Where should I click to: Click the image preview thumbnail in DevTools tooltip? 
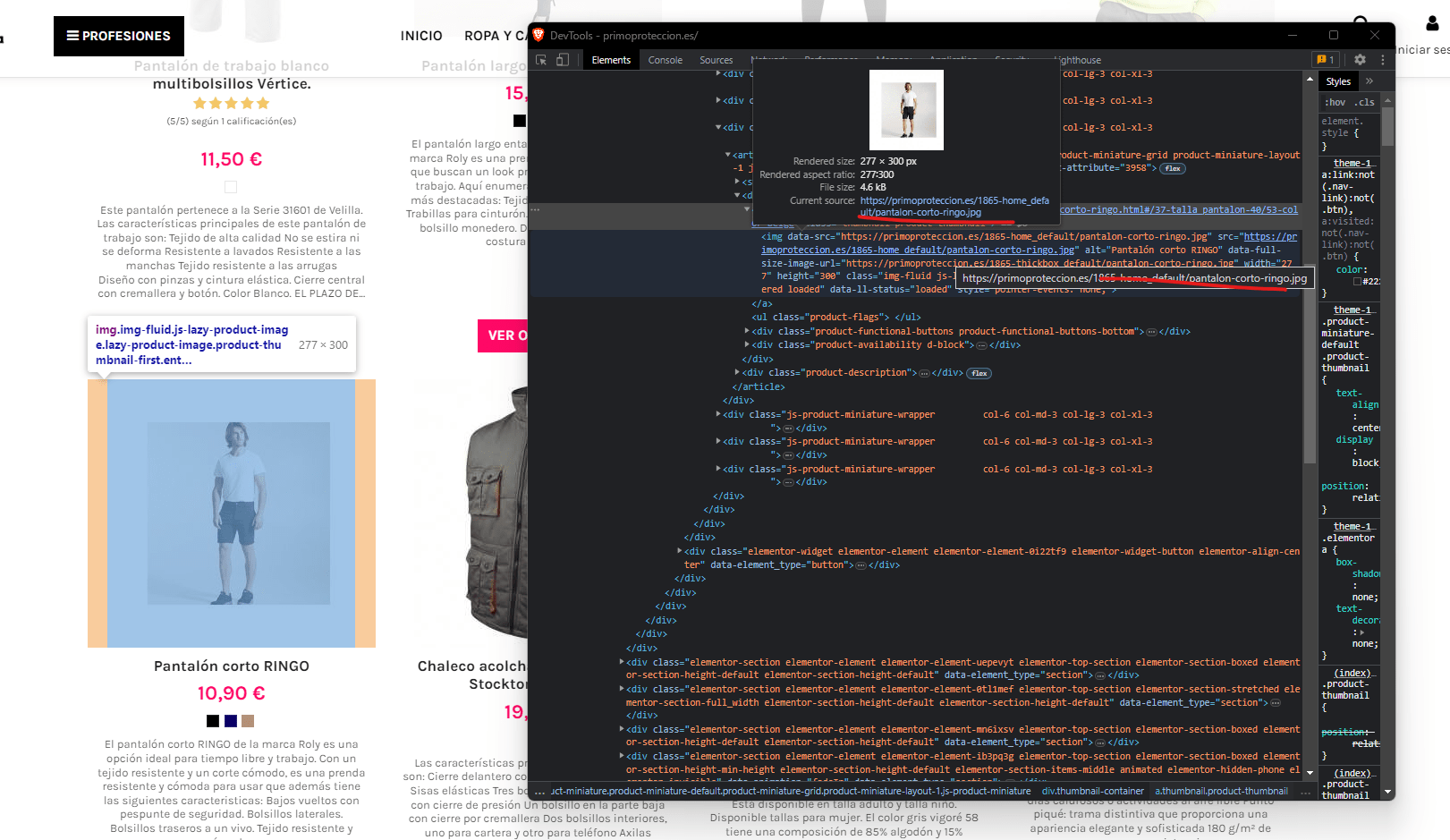906,110
